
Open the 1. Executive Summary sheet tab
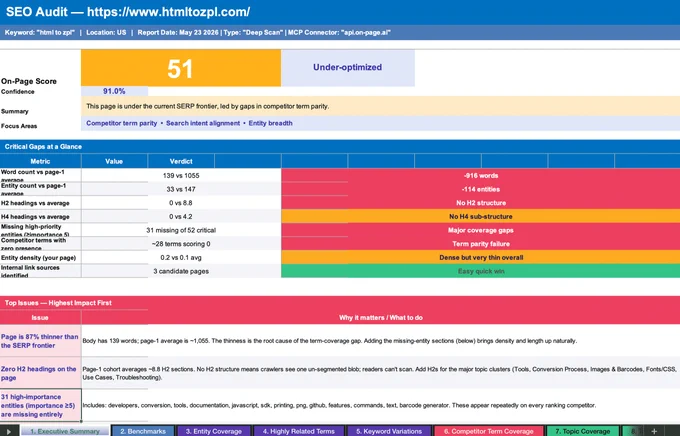65,431
